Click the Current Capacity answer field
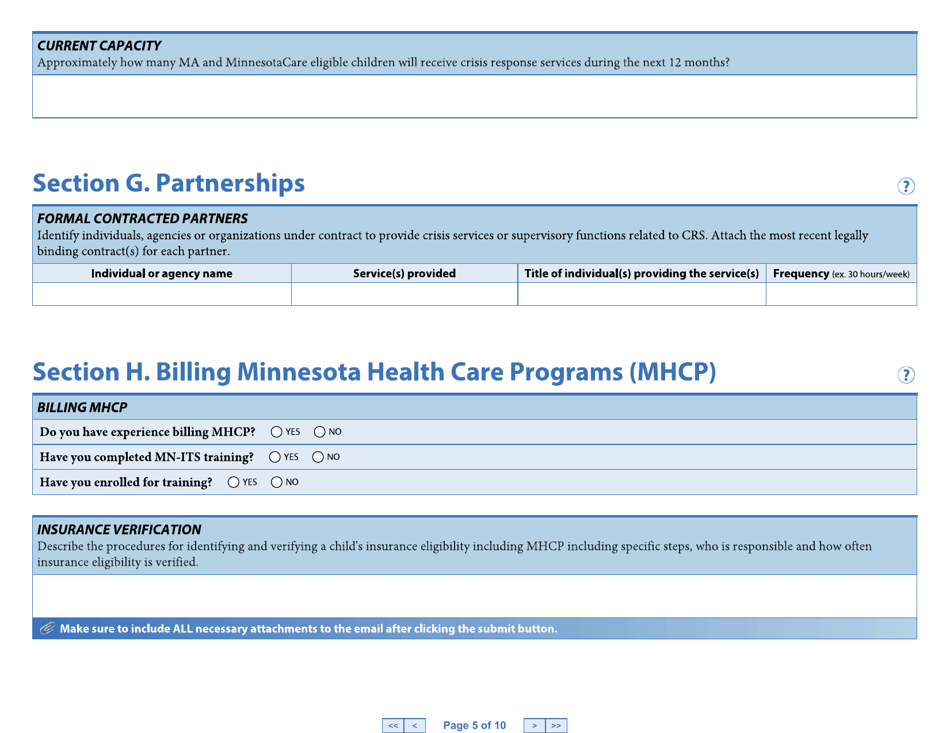This screenshot has width=950, height=733. click(475, 97)
